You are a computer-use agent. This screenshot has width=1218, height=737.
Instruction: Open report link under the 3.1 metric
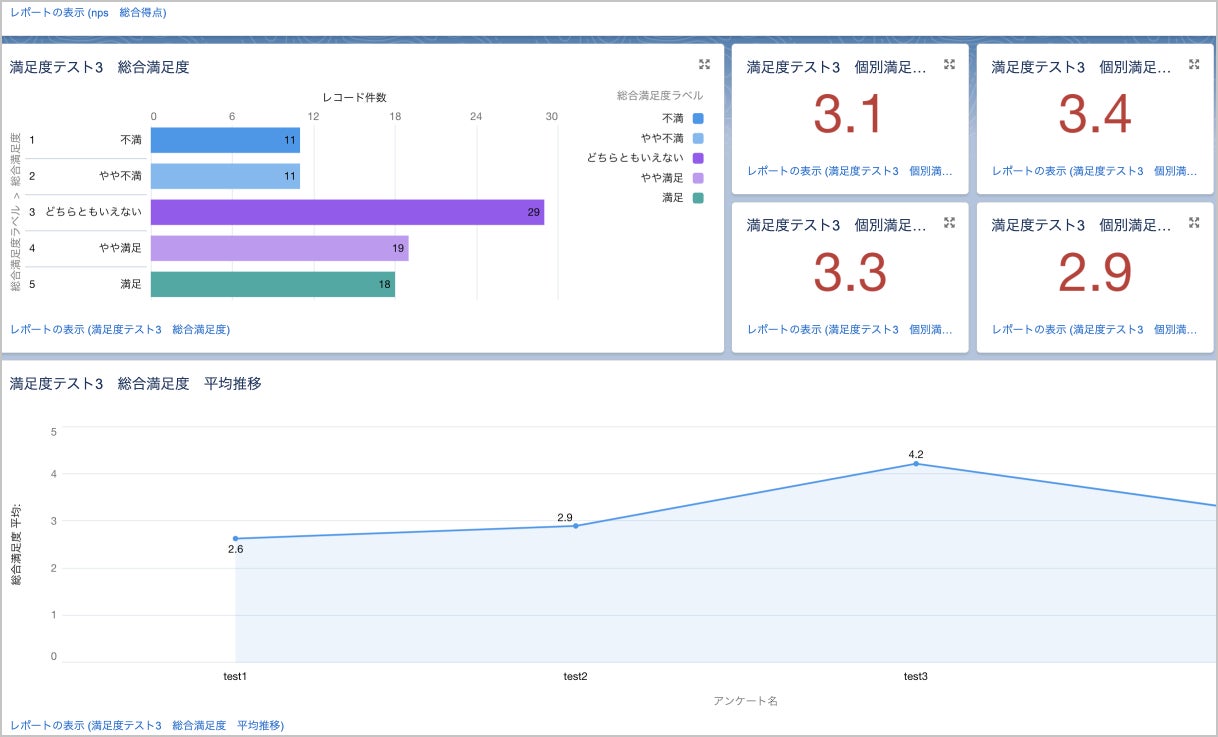[851, 171]
